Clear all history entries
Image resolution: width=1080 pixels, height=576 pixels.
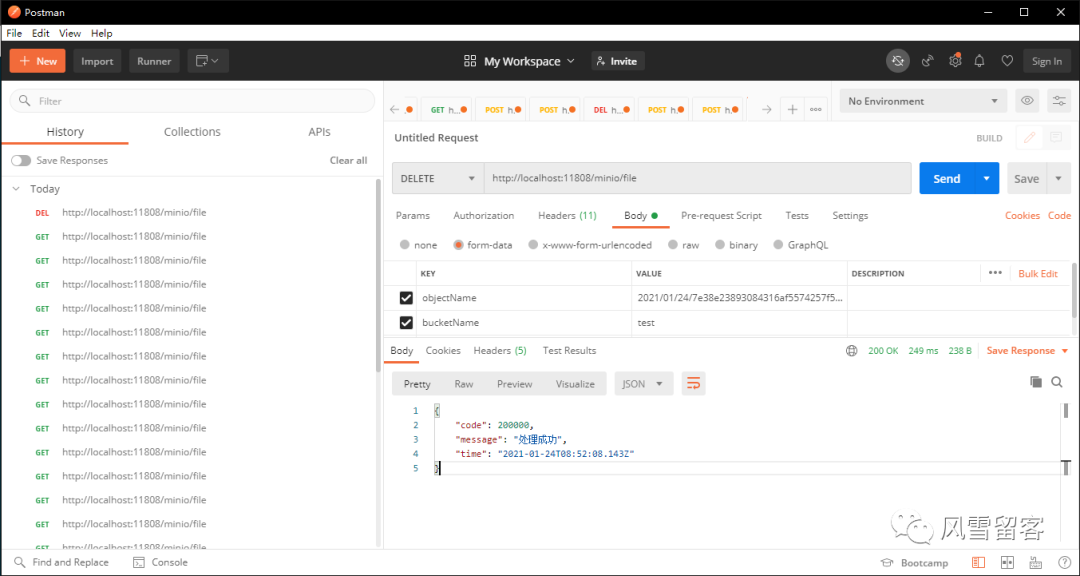(349, 161)
